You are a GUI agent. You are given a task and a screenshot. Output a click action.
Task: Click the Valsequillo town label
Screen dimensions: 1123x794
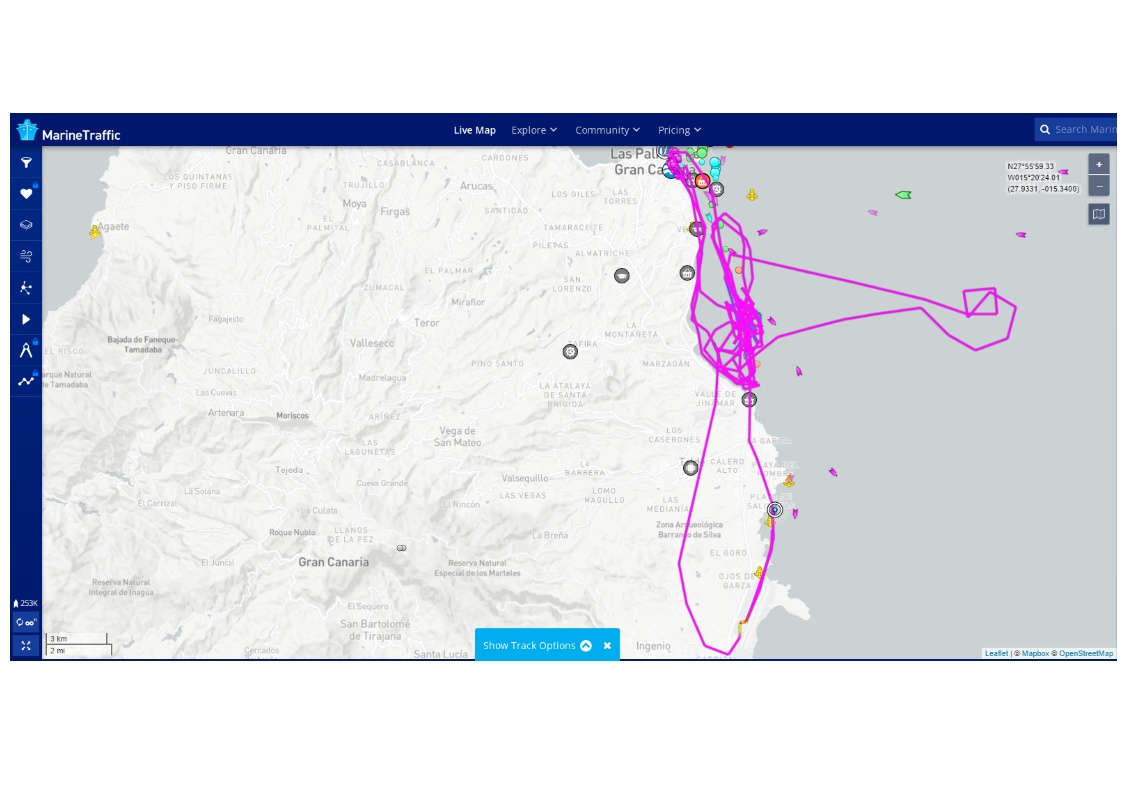point(525,478)
